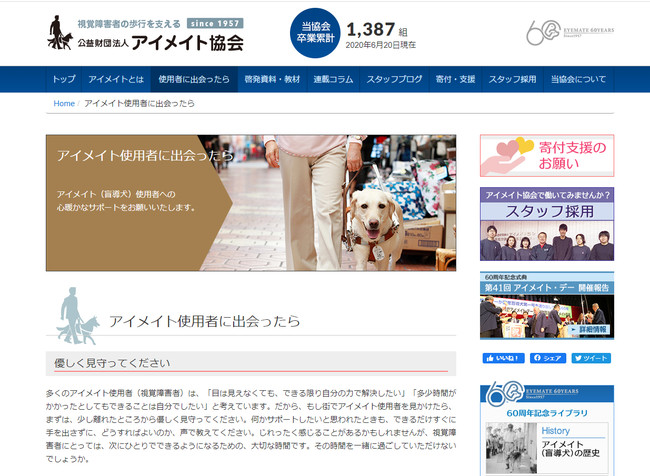Share the page with the Facebook シェア button
The width and height of the screenshot is (650, 476).
548,358
